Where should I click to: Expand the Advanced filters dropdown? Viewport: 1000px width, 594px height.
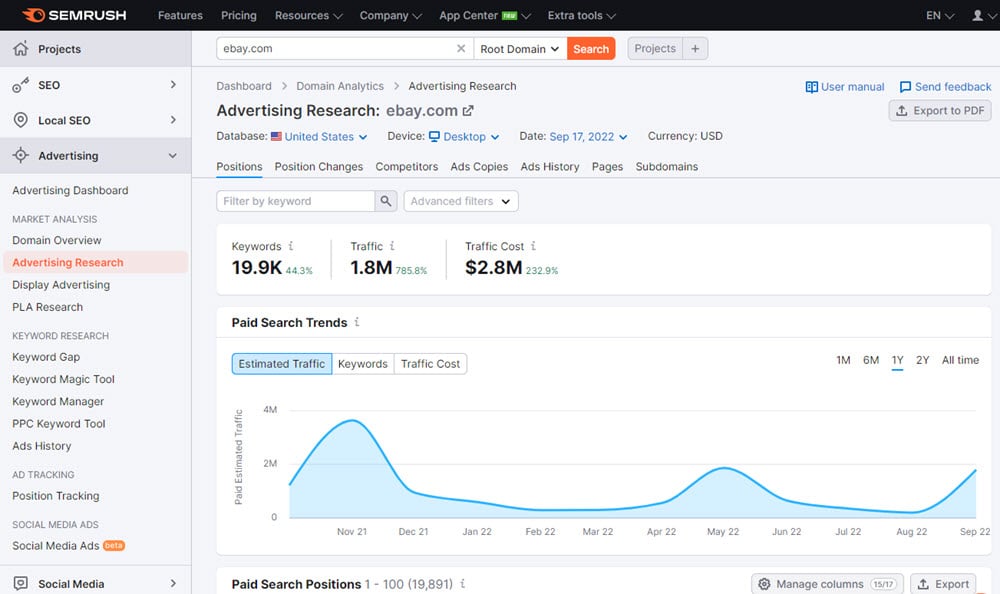(460, 201)
